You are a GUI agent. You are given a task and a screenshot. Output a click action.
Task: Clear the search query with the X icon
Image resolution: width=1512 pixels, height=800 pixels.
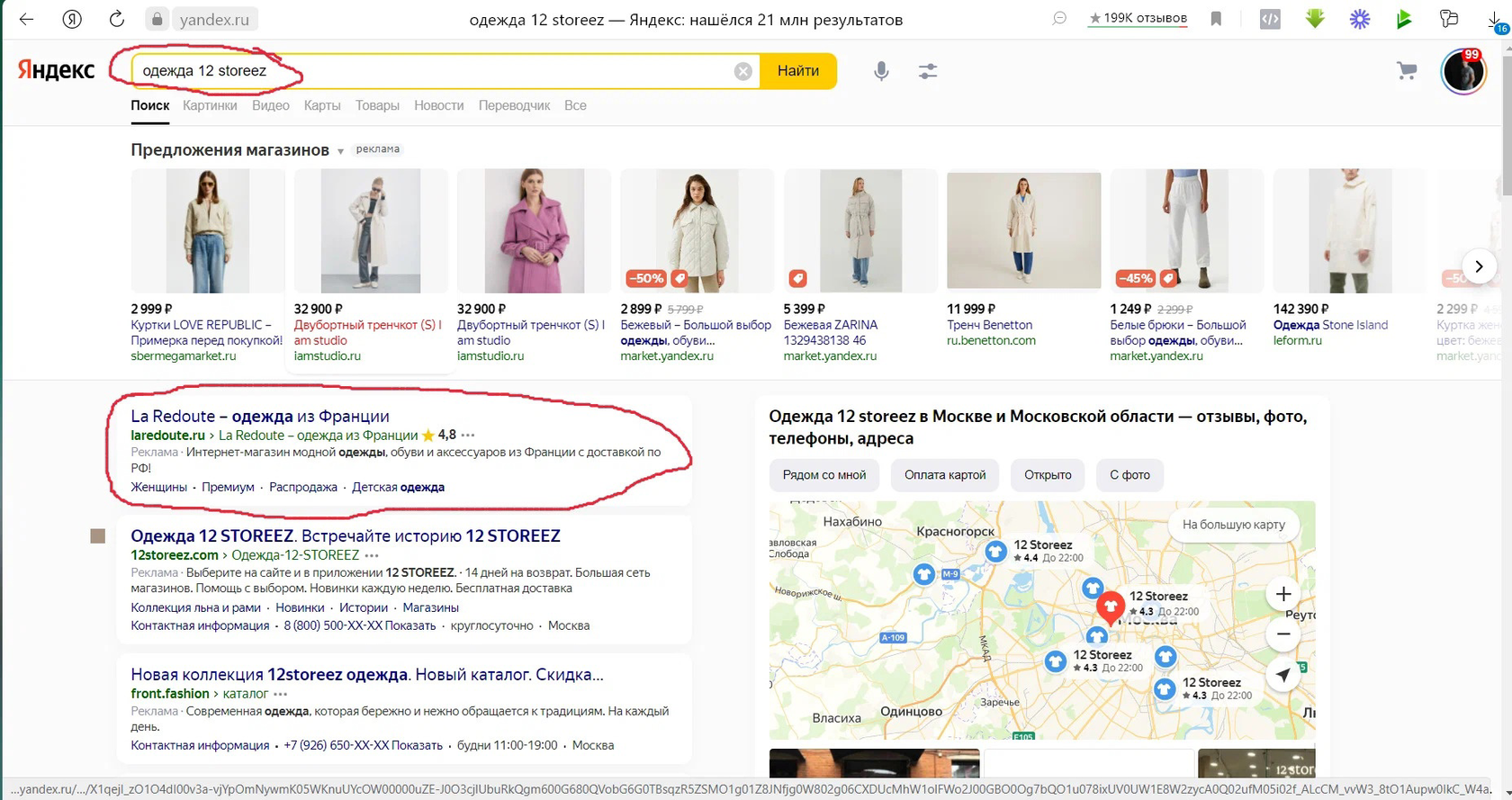pyautogui.click(x=742, y=71)
